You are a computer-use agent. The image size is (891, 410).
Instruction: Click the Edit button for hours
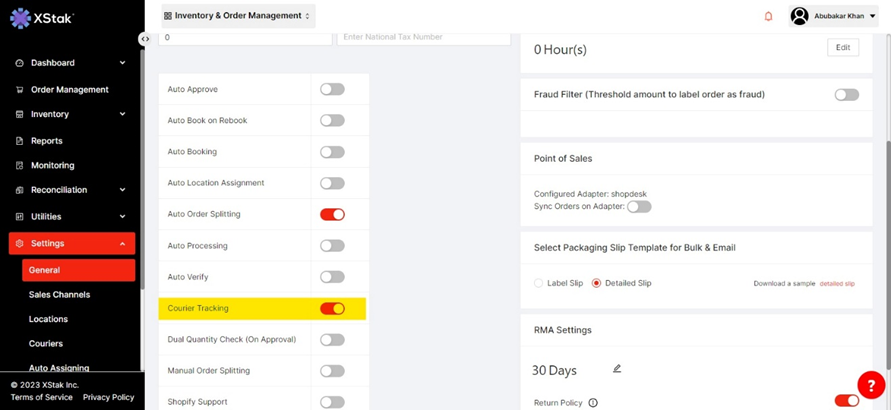point(842,48)
